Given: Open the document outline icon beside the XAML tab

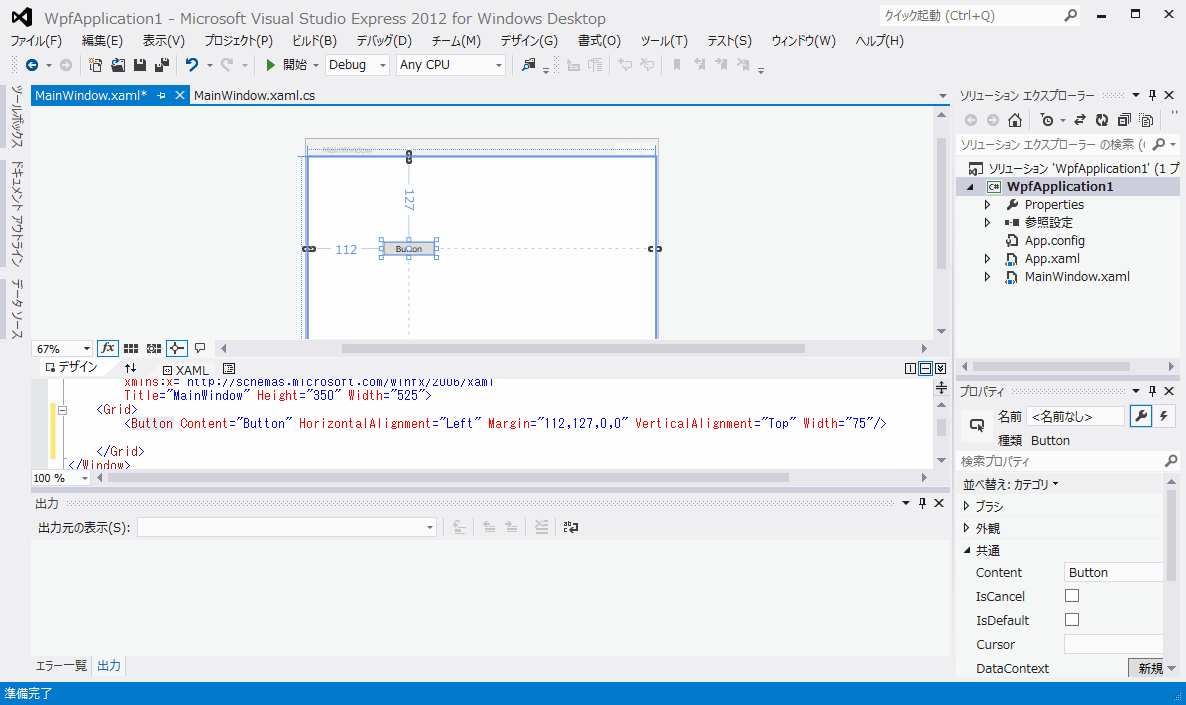Looking at the screenshot, I should (229, 368).
